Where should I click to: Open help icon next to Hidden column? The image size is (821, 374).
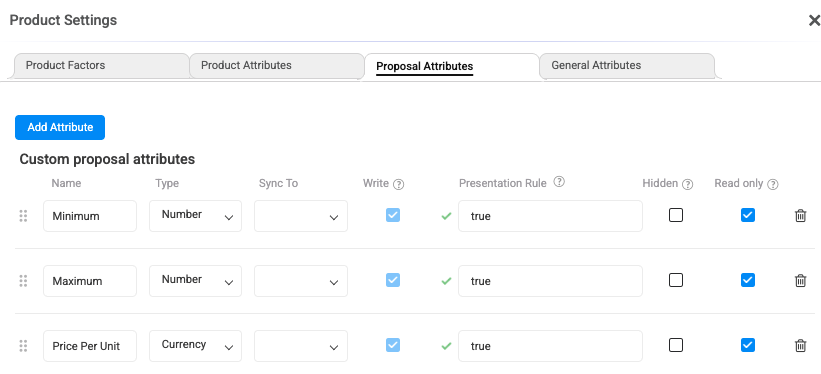click(687, 184)
